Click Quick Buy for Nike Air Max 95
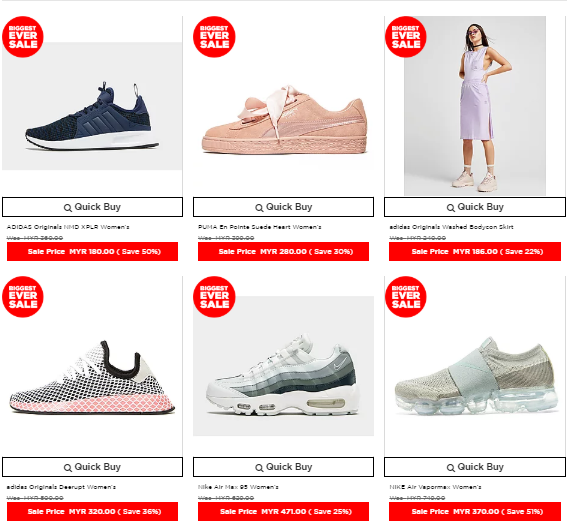 pyautogui.click(x=283, y=467)
